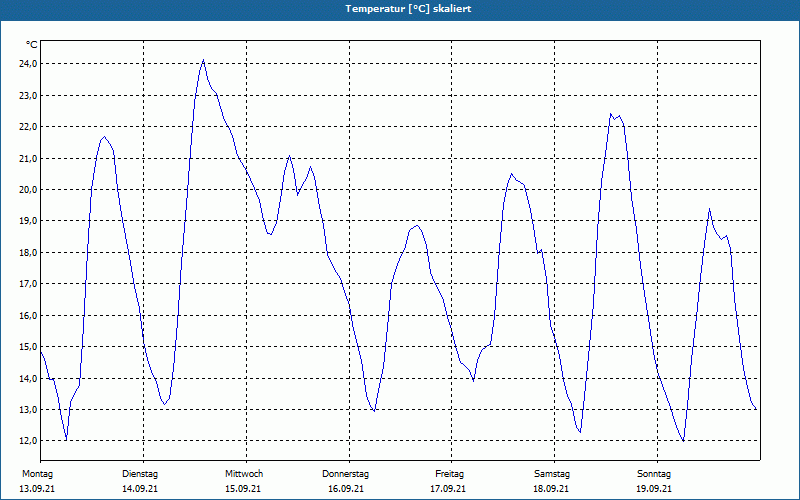Select the 19,0 axis label

coord(28,221)
